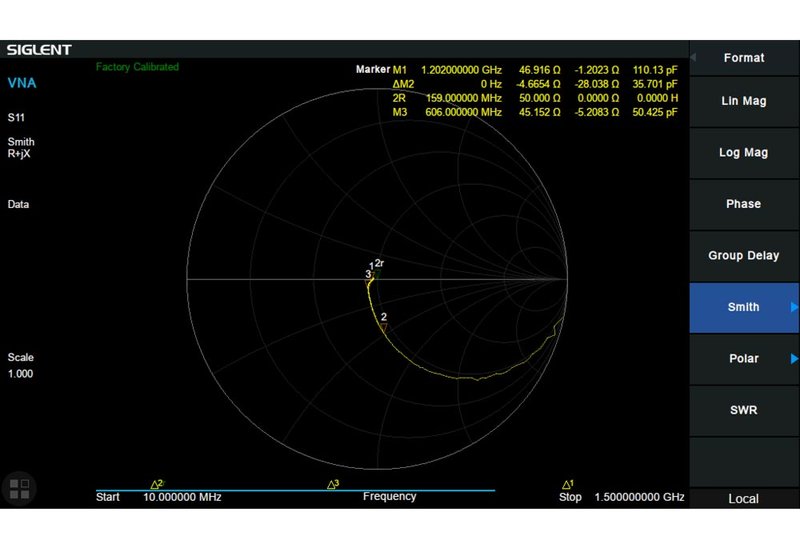This screenshot has width=800, height=560.
Task: Click the delta marker 2 frequency axis icon
Action: click(157, 483)
